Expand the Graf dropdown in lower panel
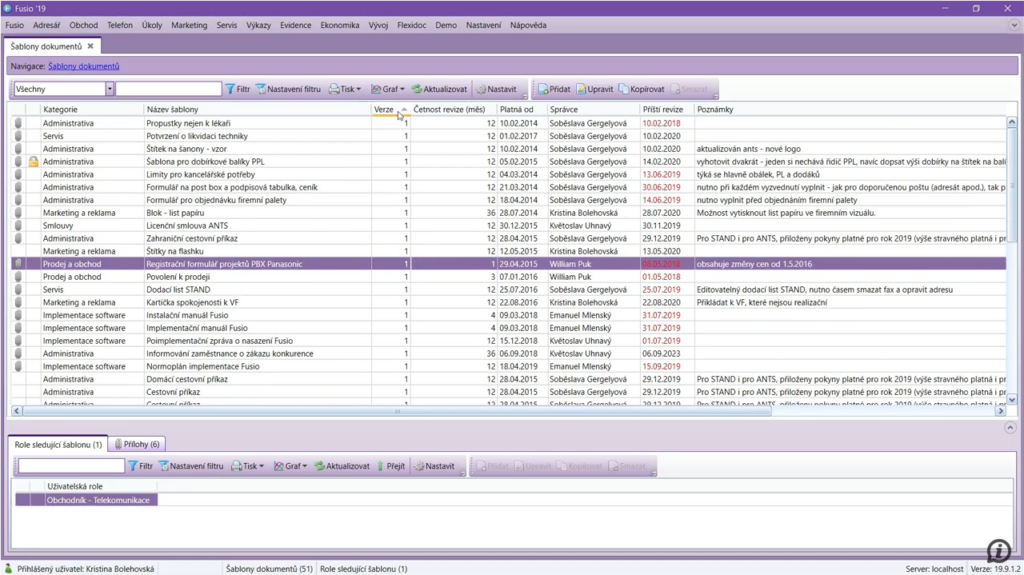1024x575 pixels. [305, 466]
